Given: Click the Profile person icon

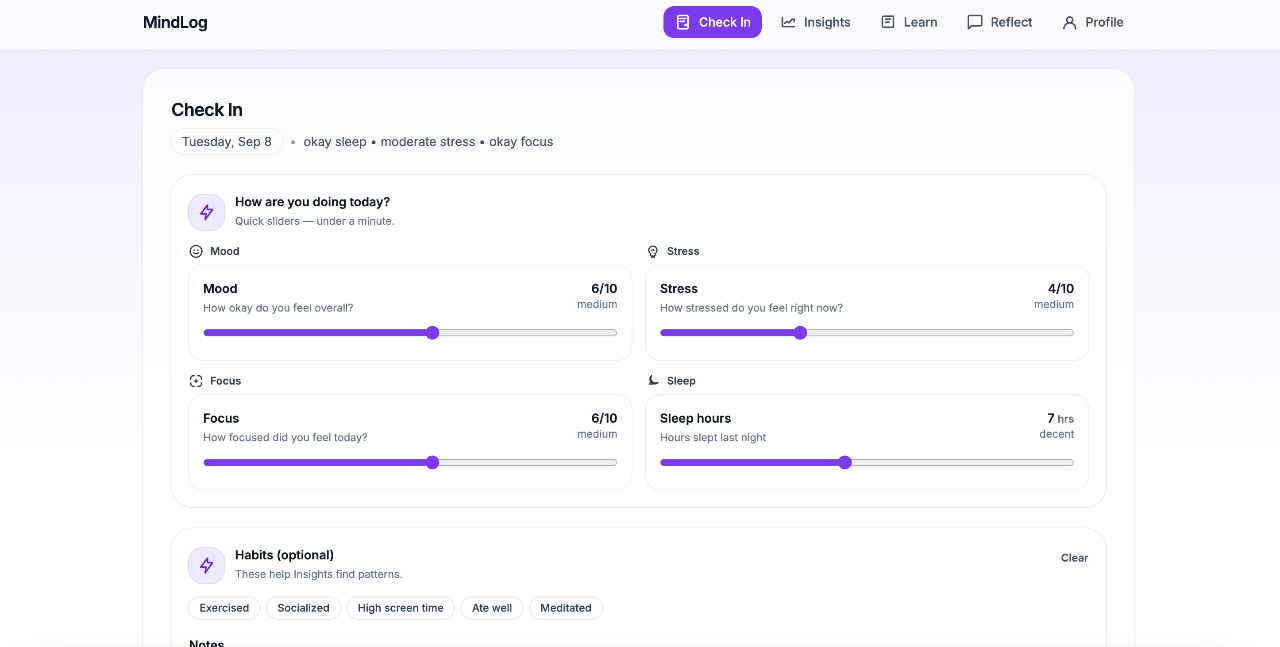Looking at the screenshot, I should coord(1070,22).
